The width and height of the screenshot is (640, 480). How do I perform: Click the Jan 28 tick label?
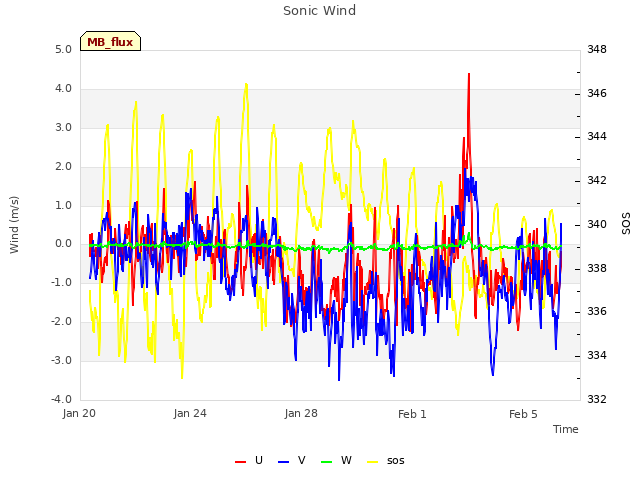301,413
